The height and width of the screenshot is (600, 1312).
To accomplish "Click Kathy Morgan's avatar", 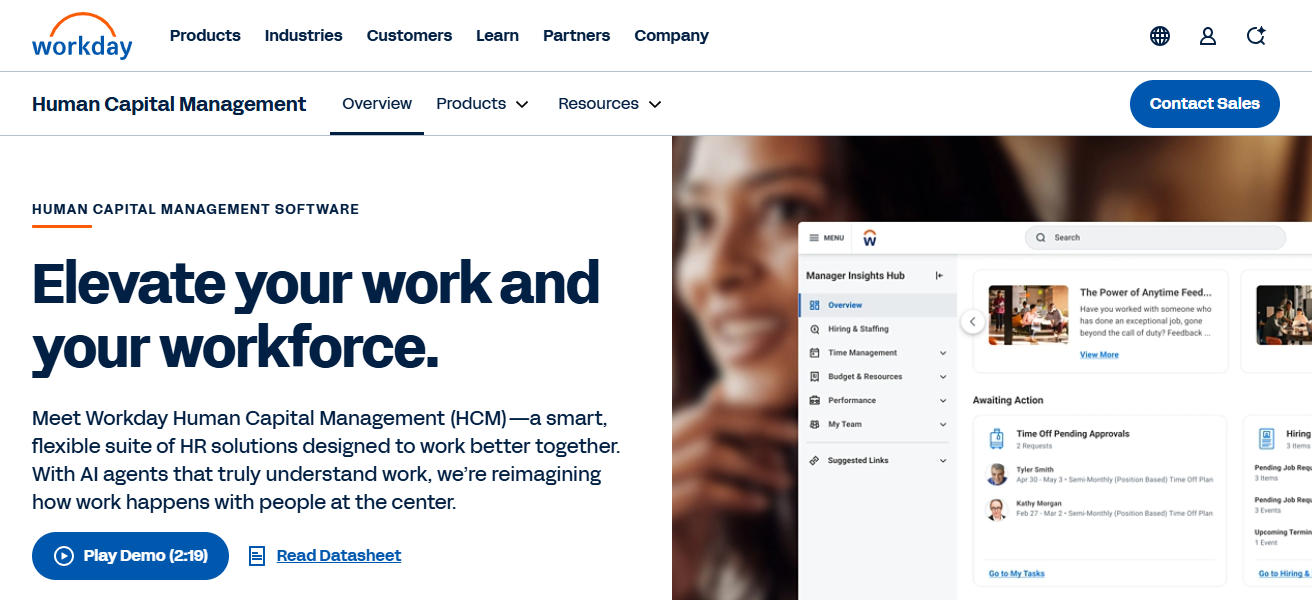I will point(997,509).
